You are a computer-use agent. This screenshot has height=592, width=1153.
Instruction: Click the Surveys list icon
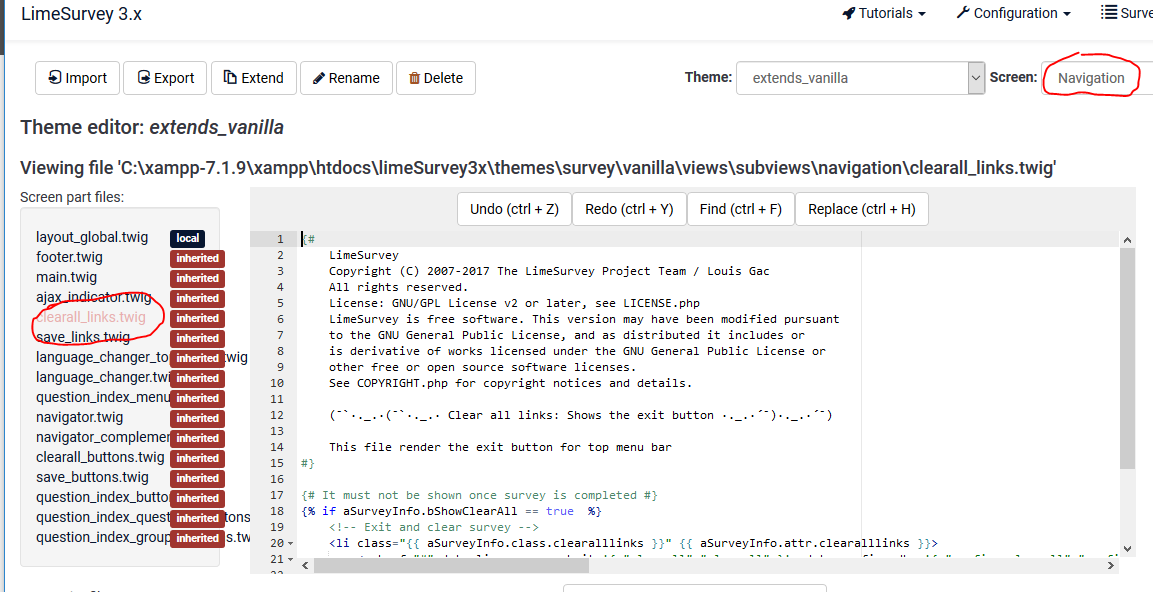[1108, 13]
